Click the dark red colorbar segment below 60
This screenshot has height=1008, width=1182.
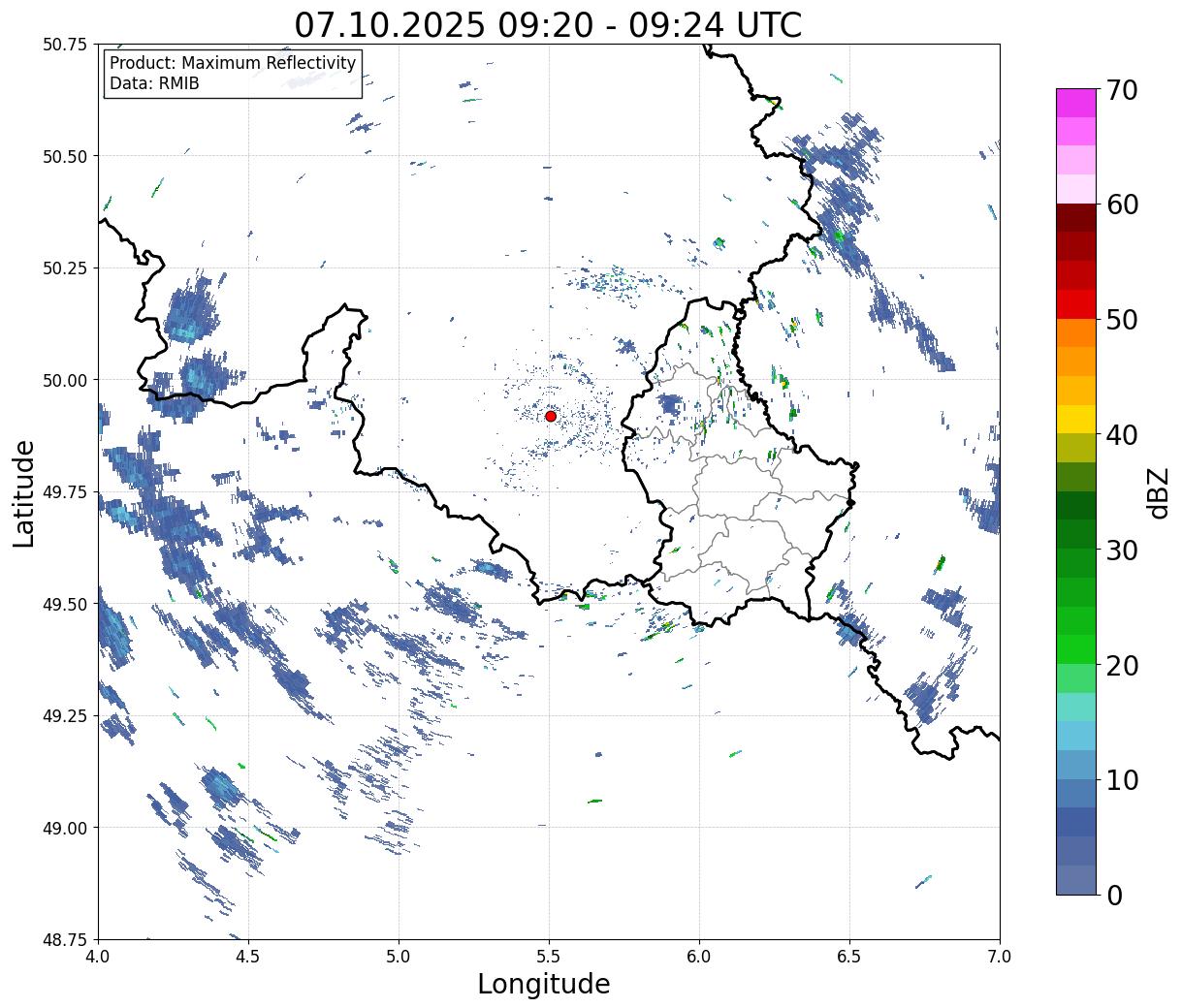1076,218
